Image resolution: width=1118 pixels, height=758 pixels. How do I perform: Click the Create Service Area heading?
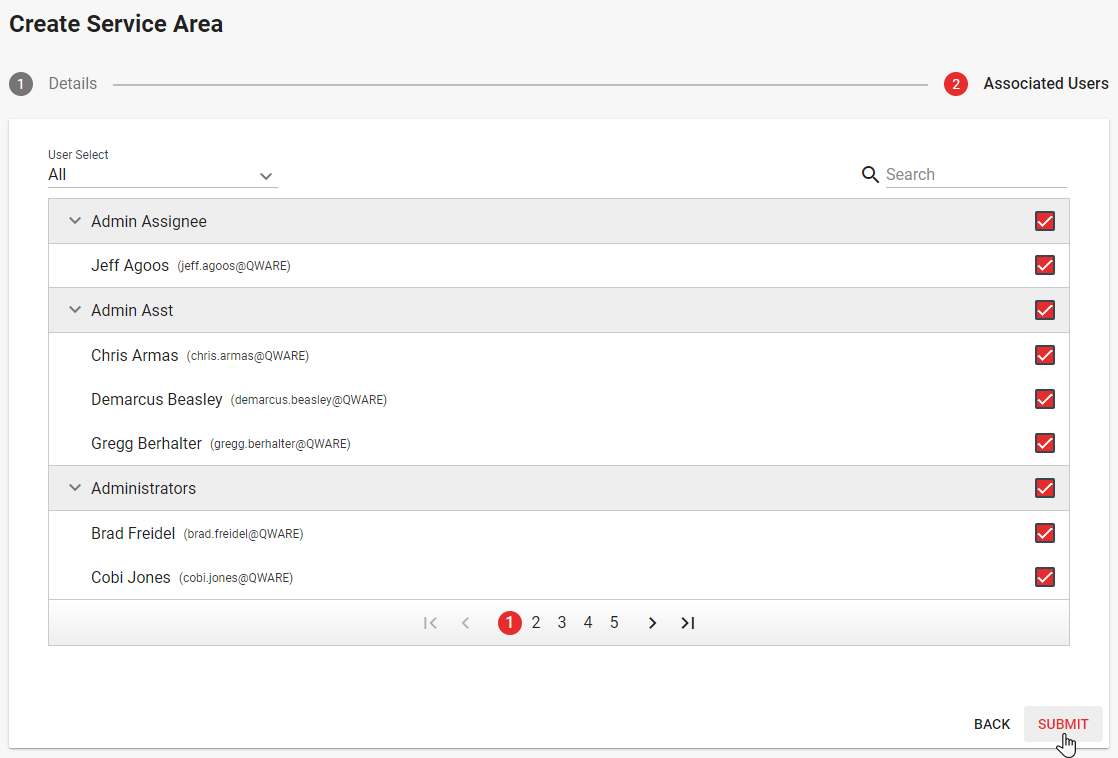tap(116, 24)
